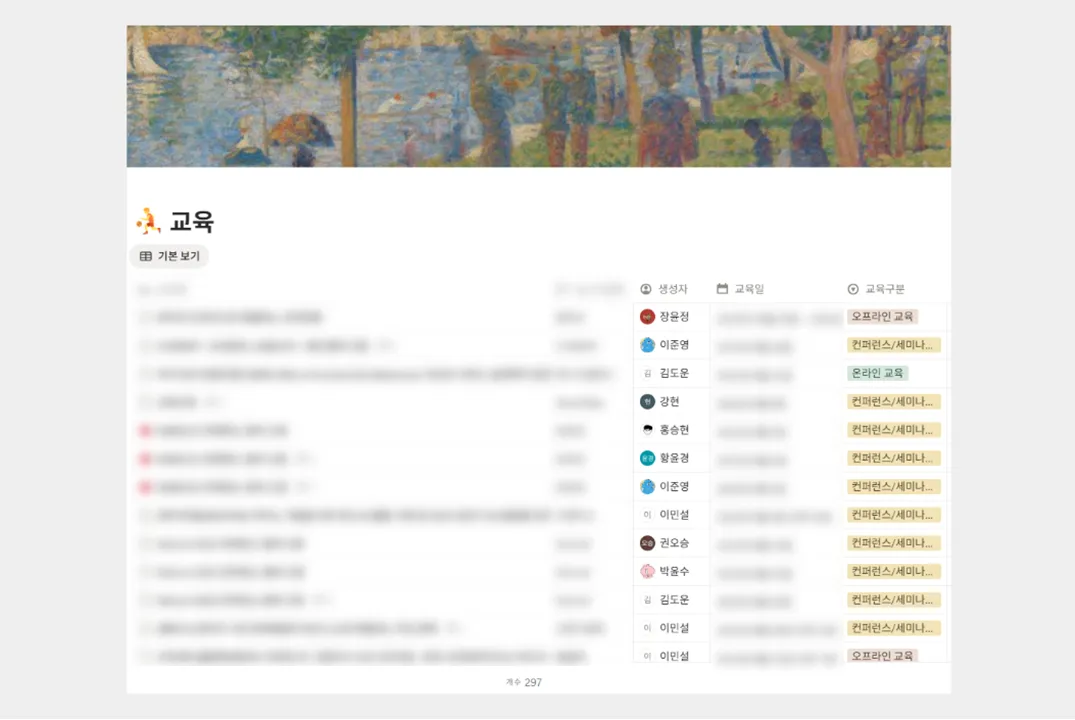Screen dimensions: 1075x720
Task: Open the 생성자 column header menu
Action: pos(673,289)
